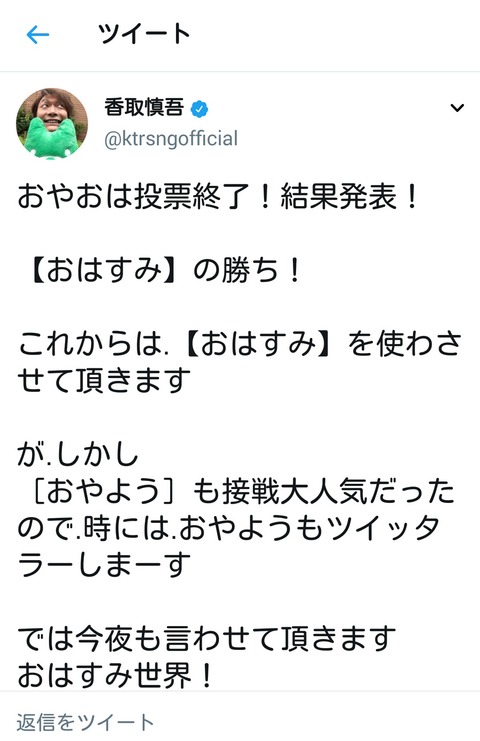The height and width of the screenshot is (741, 480).
Task: Tap the が.しかし line
Action: point(78,455)
